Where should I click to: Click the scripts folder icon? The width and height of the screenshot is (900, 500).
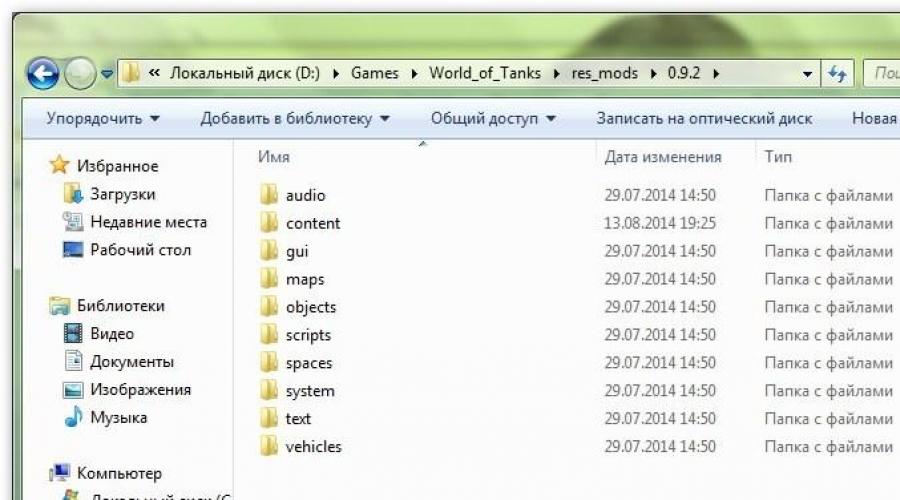pos(269,334)
